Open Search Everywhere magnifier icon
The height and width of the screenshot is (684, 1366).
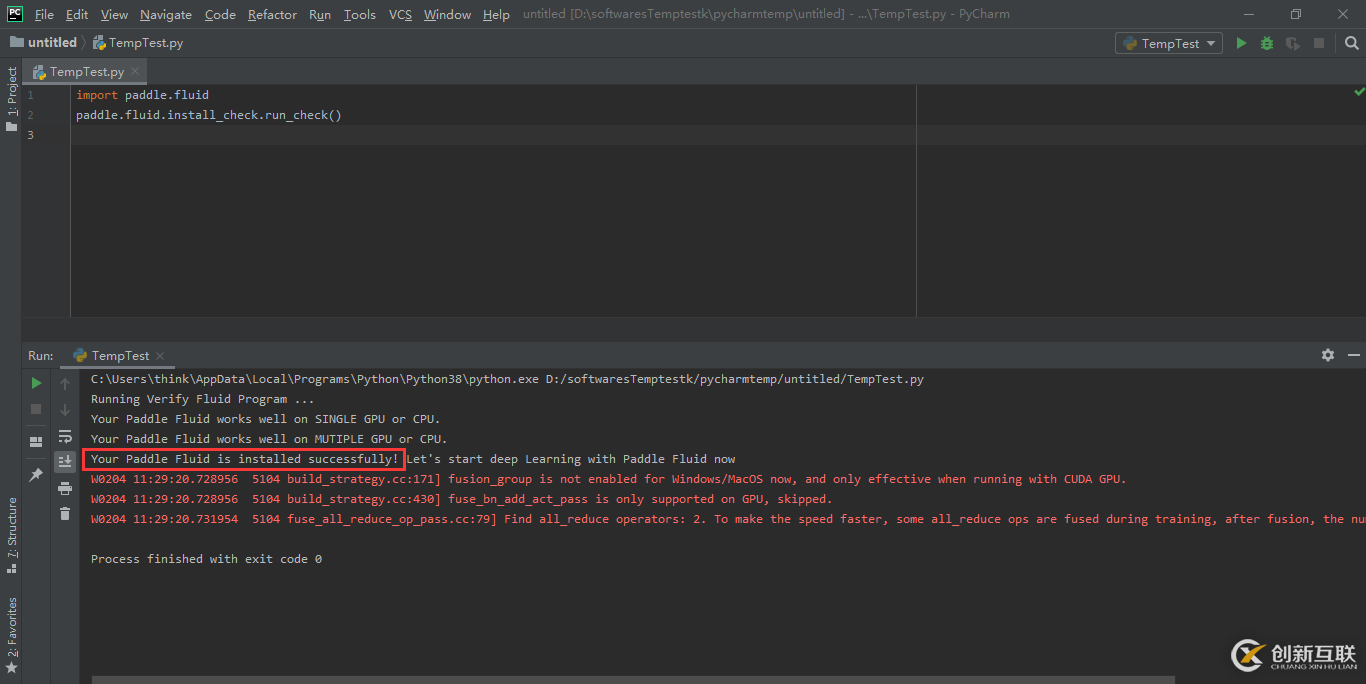click(x=1352, y=43)
